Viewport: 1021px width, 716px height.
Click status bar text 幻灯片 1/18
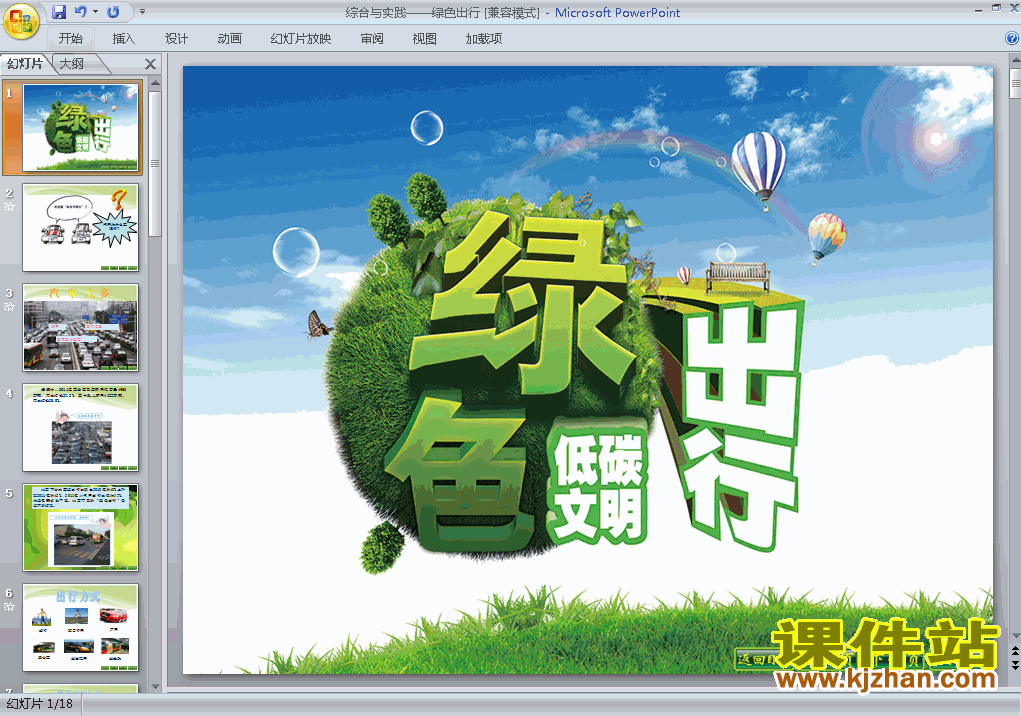click(40, 704)
